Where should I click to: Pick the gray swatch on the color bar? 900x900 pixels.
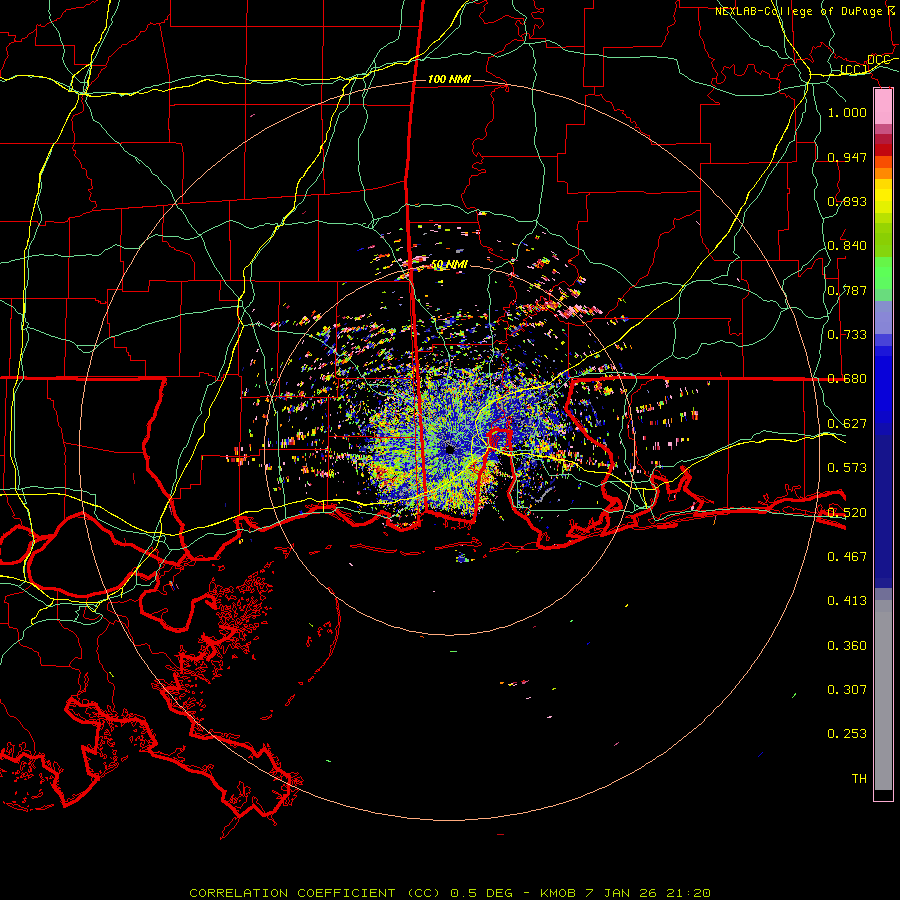point(883,695)
